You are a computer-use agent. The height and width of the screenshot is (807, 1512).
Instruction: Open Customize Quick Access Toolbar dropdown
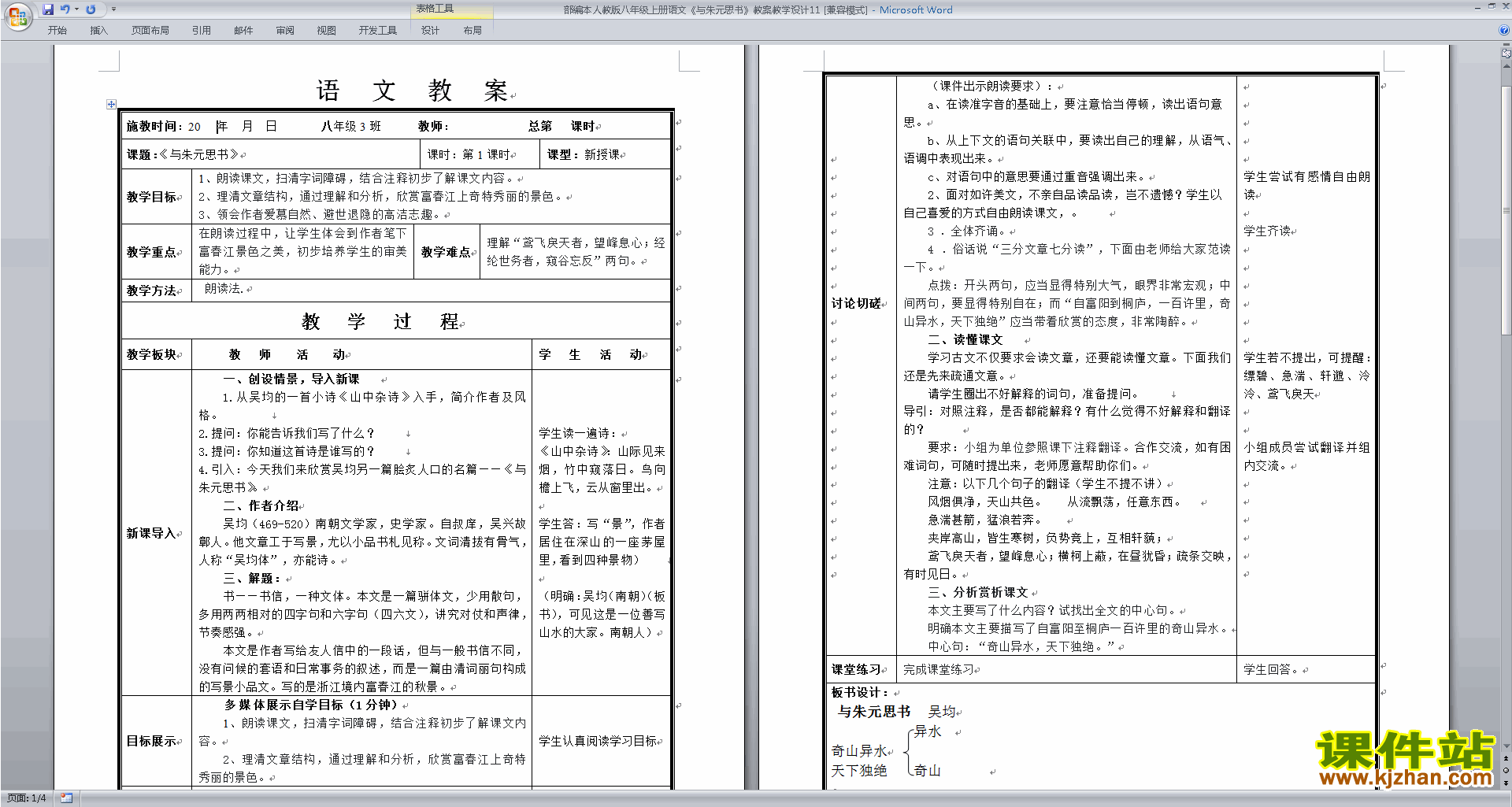tap(113, 9)
